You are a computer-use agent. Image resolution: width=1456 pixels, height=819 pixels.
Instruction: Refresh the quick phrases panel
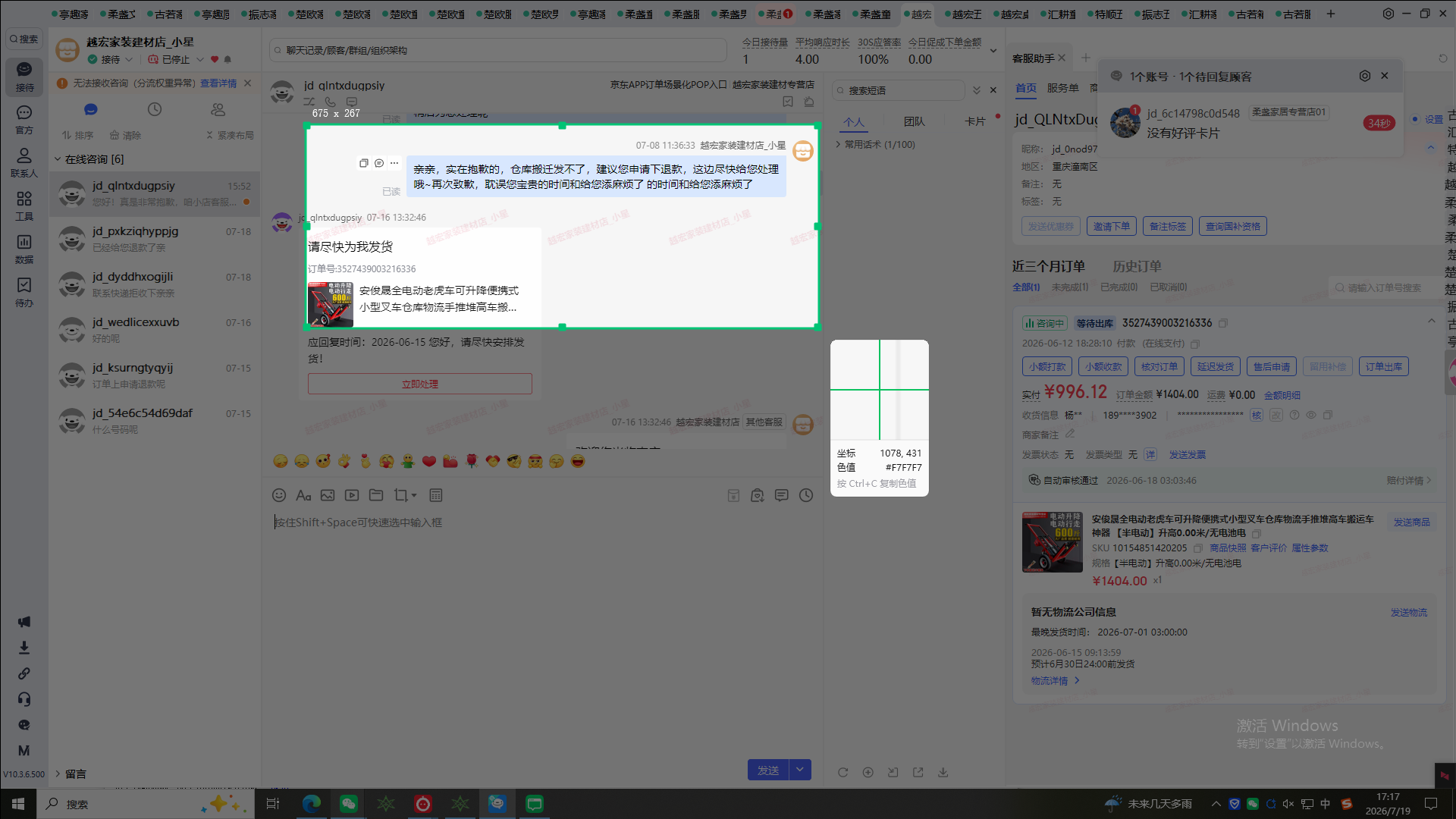(x=843, y=772)
